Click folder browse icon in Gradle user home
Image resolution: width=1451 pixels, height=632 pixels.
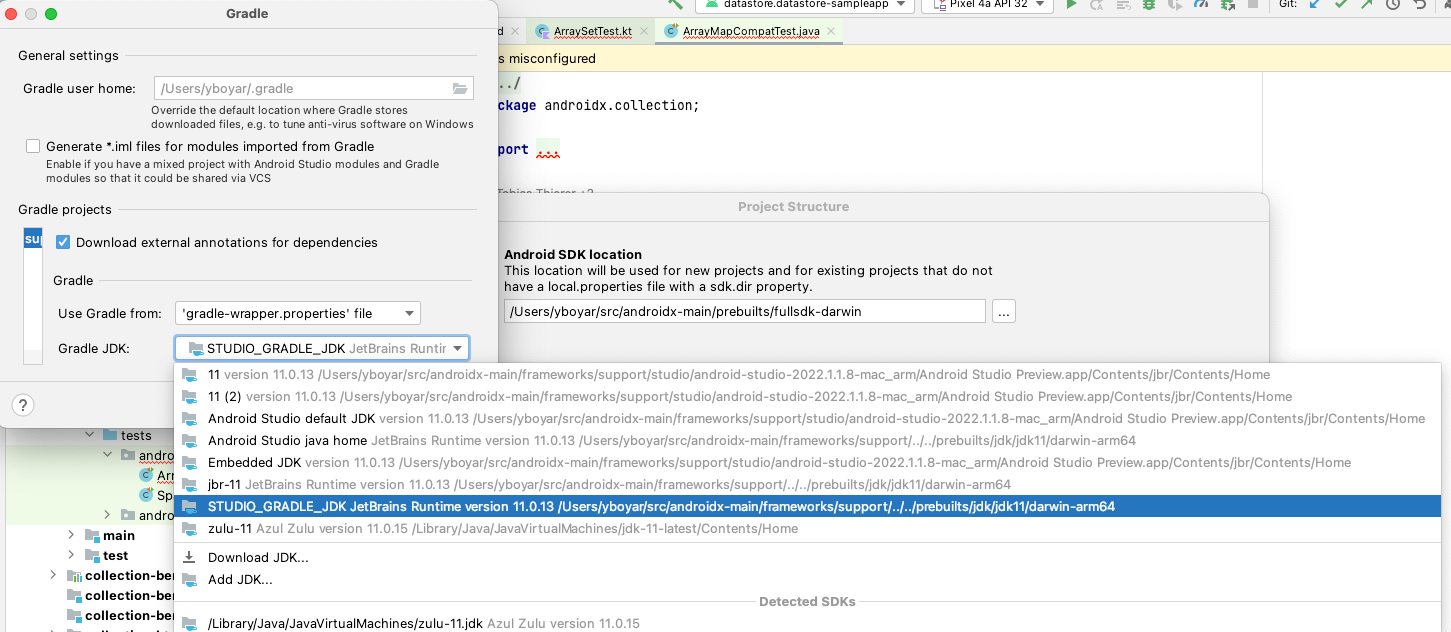[460, 89]
